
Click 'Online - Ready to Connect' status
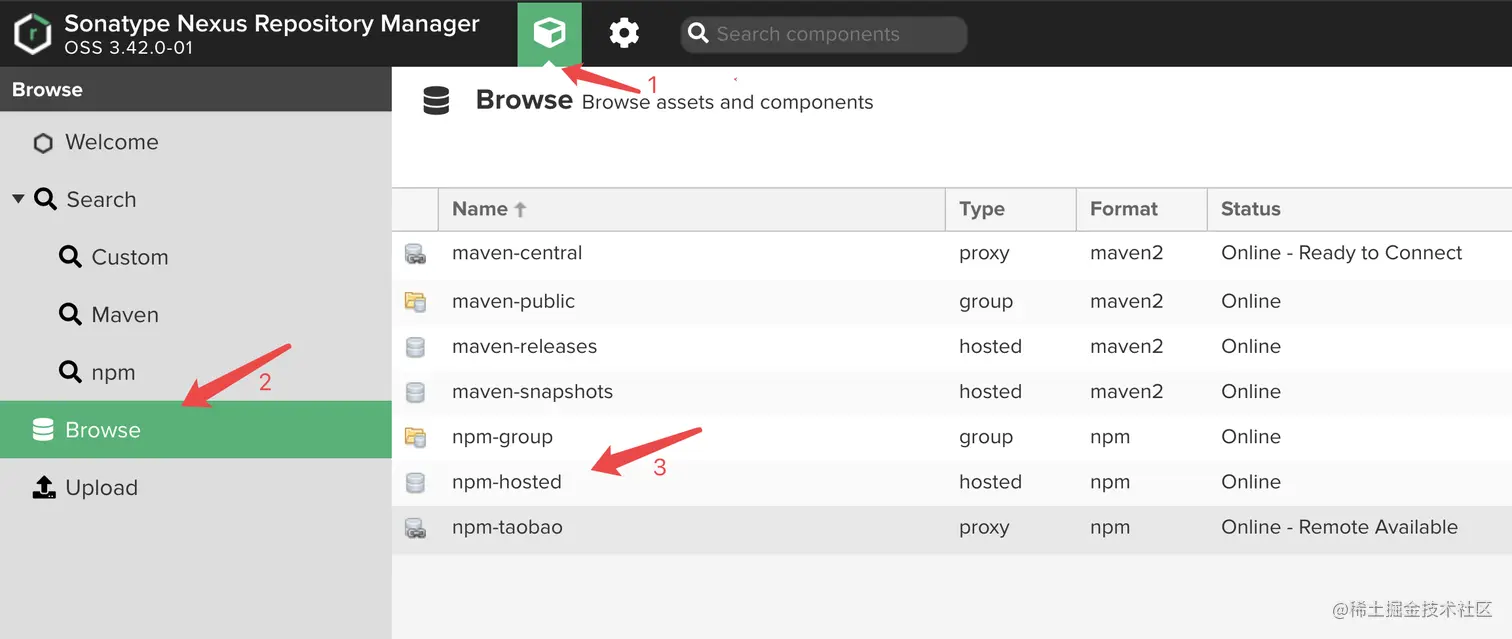coord(1341,253)
